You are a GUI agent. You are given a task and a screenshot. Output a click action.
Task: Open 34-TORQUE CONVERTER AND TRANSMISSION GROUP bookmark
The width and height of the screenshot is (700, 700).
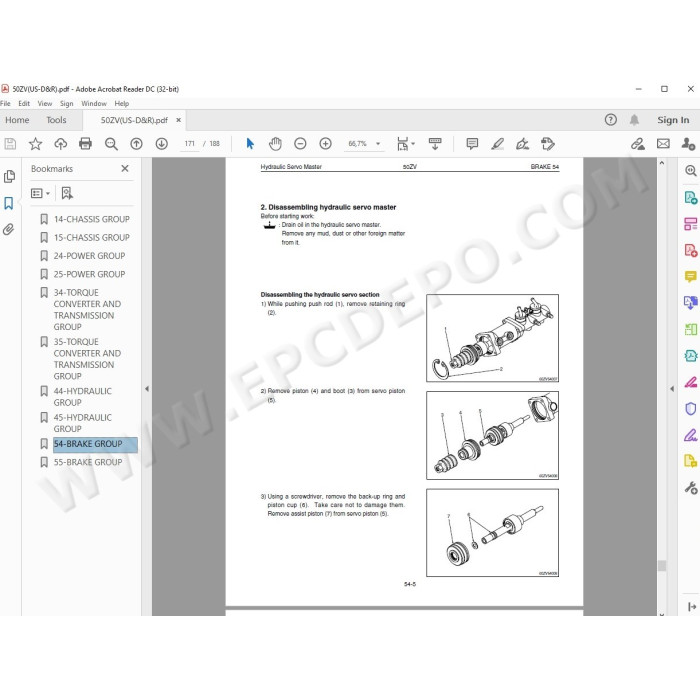coord(88,309)
